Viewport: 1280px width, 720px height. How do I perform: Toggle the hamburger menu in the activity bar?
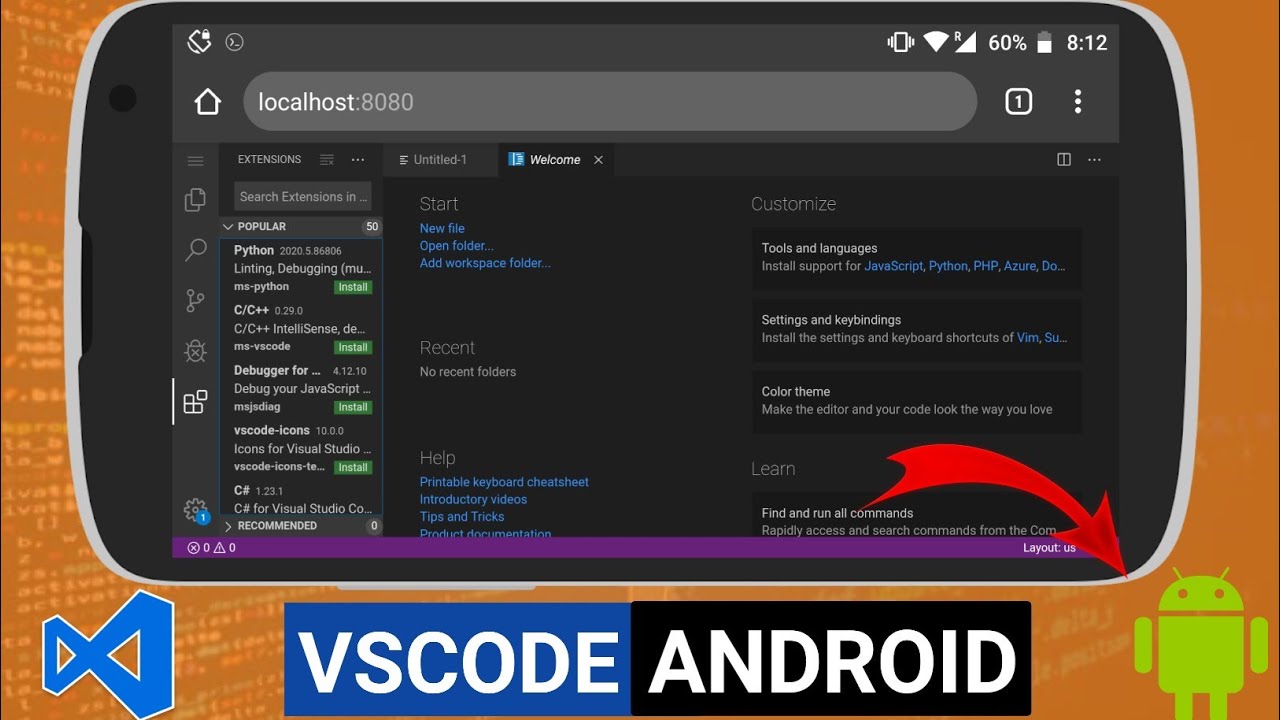click(x=195, y=161)
